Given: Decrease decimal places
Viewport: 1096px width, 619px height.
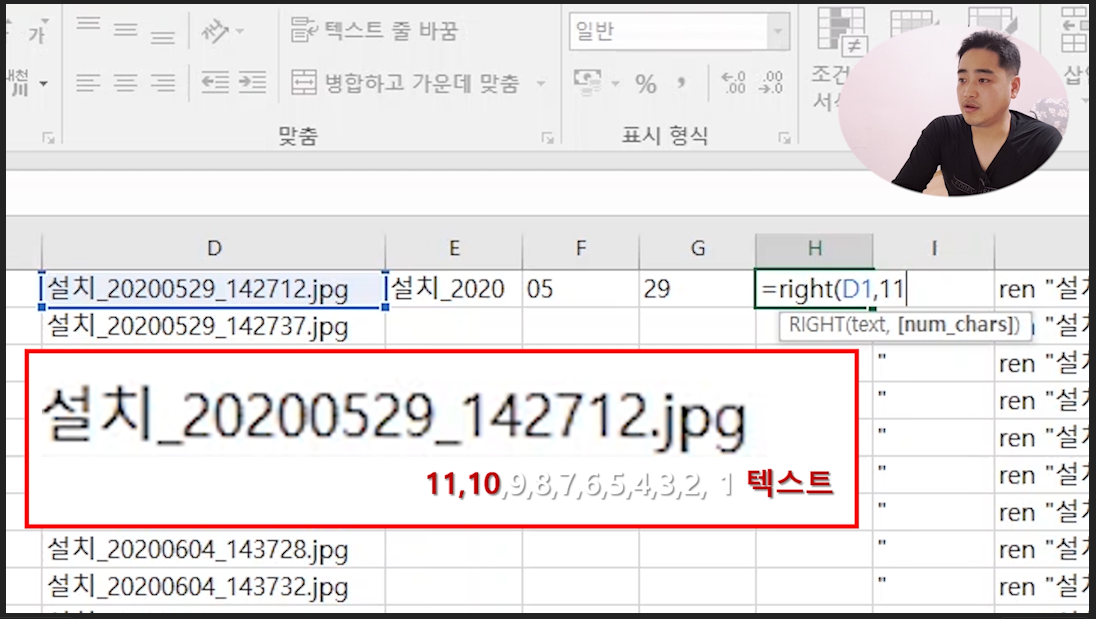Looking at the screenshot, I should [771, 82].
